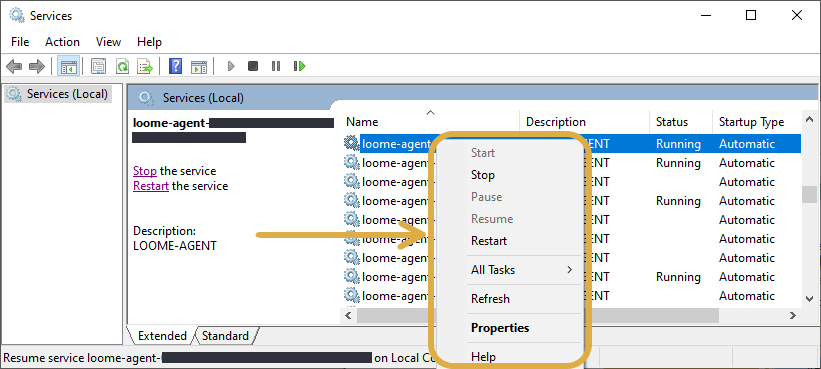Screen dimensions: 821x369
Task: Click the horizontal scrollbar thumb
Action: pyautogui.click(x=538, y=315)
